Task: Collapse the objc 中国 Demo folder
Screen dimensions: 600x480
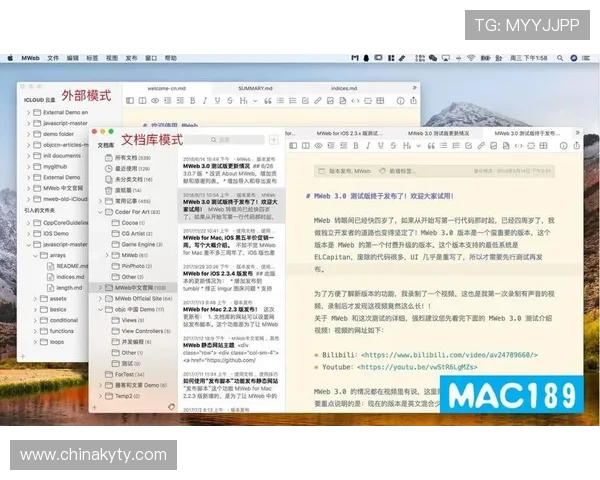Action: click(100, 309)
